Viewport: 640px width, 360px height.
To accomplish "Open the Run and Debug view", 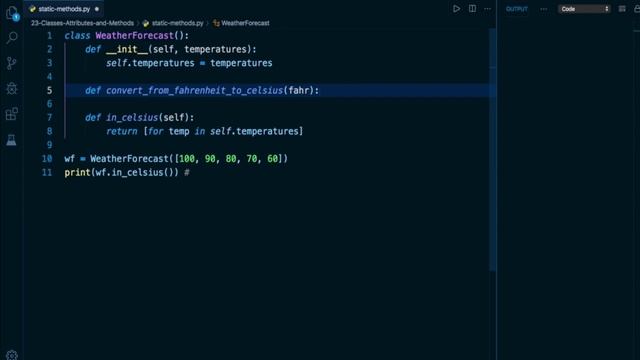I will [12, 88].
